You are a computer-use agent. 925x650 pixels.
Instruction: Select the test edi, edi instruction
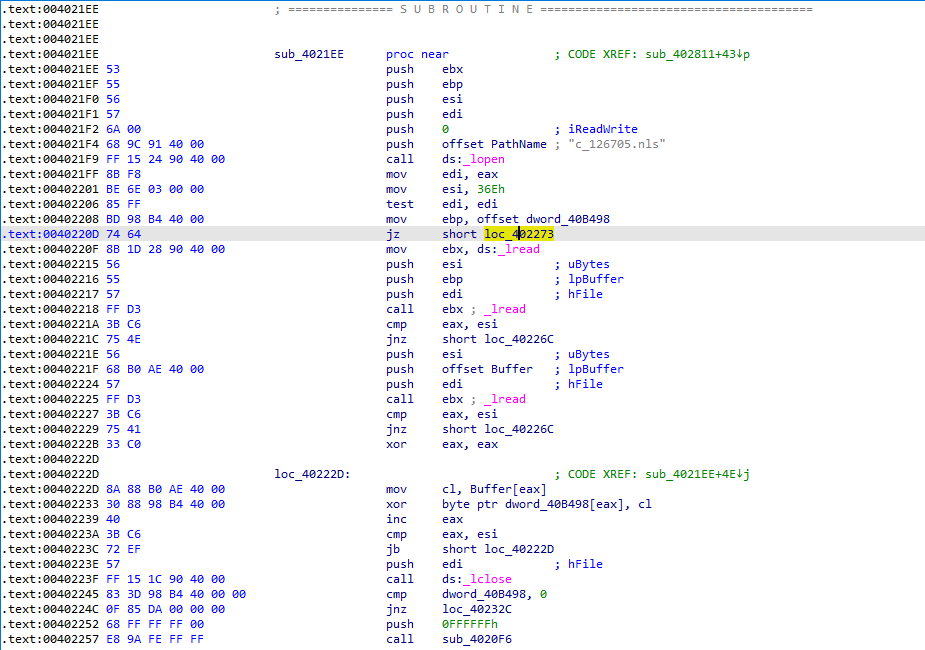tap(442, 204)
